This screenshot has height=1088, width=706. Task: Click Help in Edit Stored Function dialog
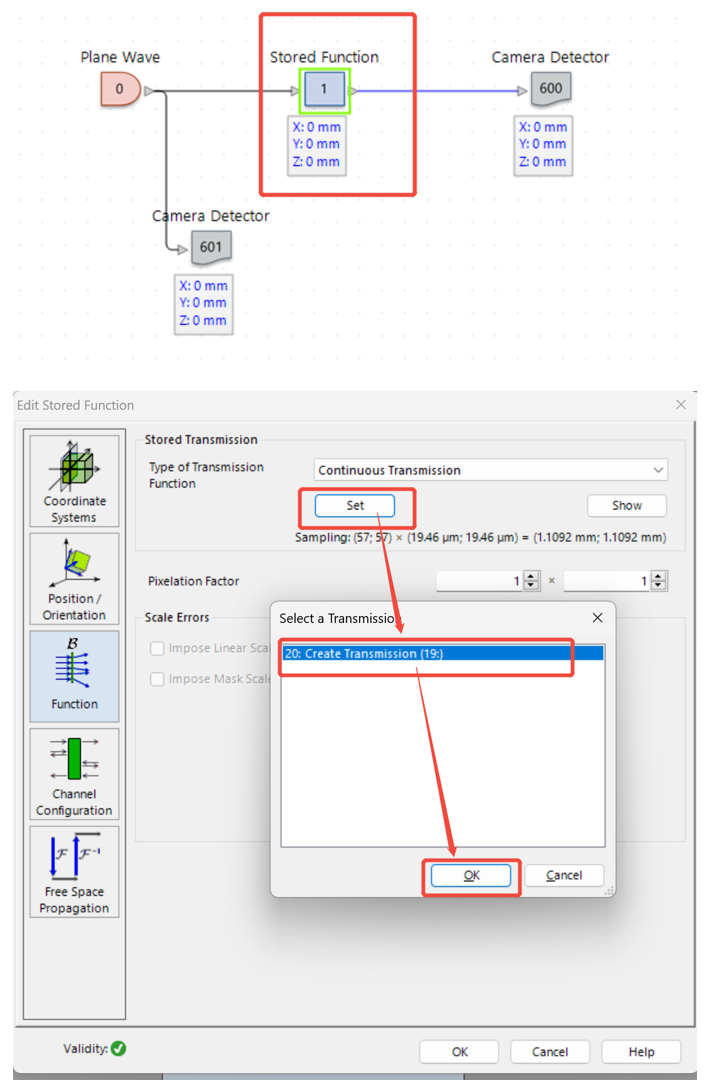click(641, 1052)
